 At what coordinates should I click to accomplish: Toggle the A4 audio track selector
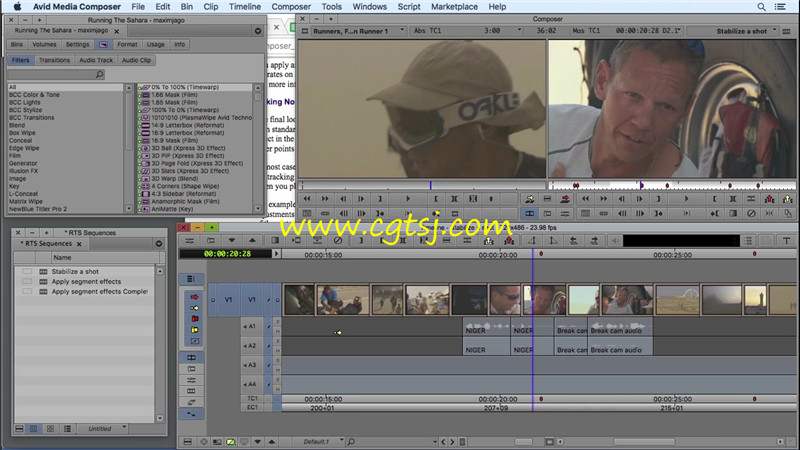[x=252, y=385]
